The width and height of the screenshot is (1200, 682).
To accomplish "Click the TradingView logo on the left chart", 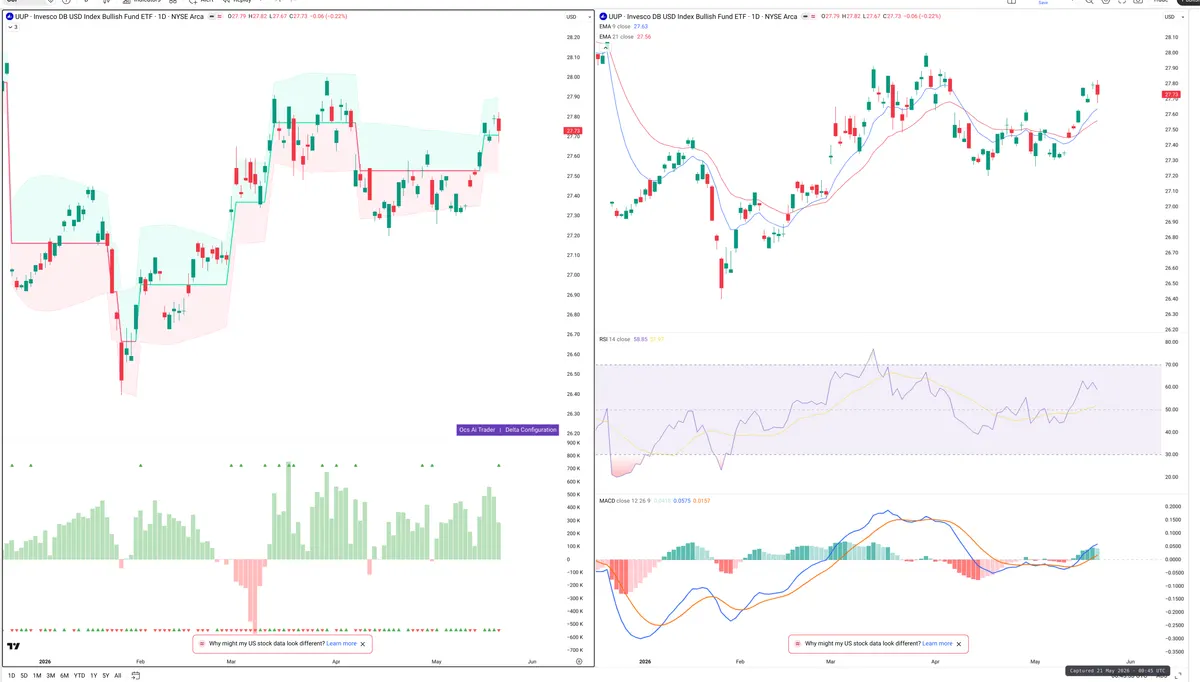I will (14, 646).
